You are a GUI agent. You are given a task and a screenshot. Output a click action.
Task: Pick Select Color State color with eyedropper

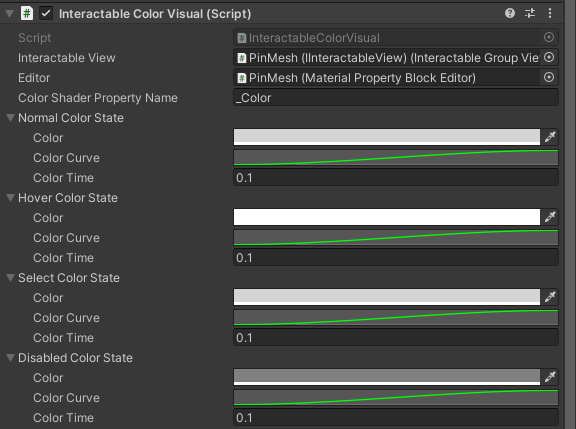550,297
